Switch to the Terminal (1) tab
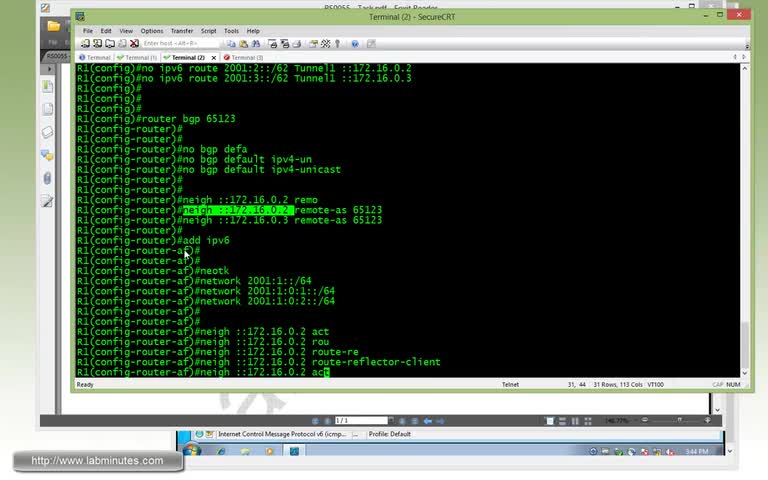 tap(137, 57)
